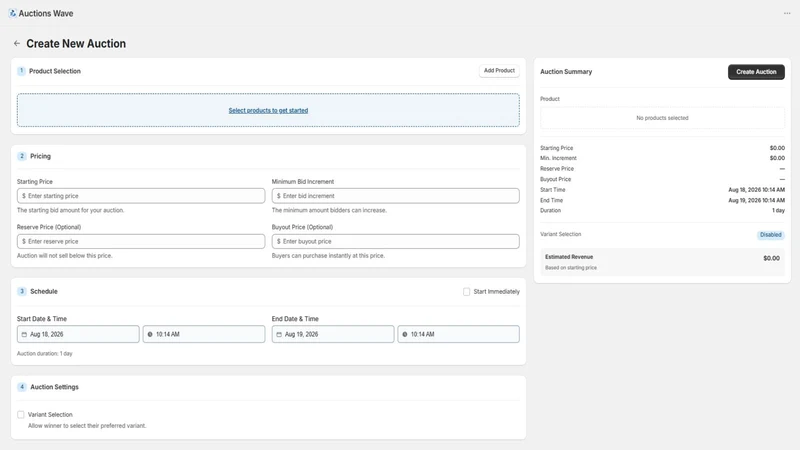Click the Disabled badge for Variant Selection
The height and width of the screenshot is (450, 800).
click(770, 235)
